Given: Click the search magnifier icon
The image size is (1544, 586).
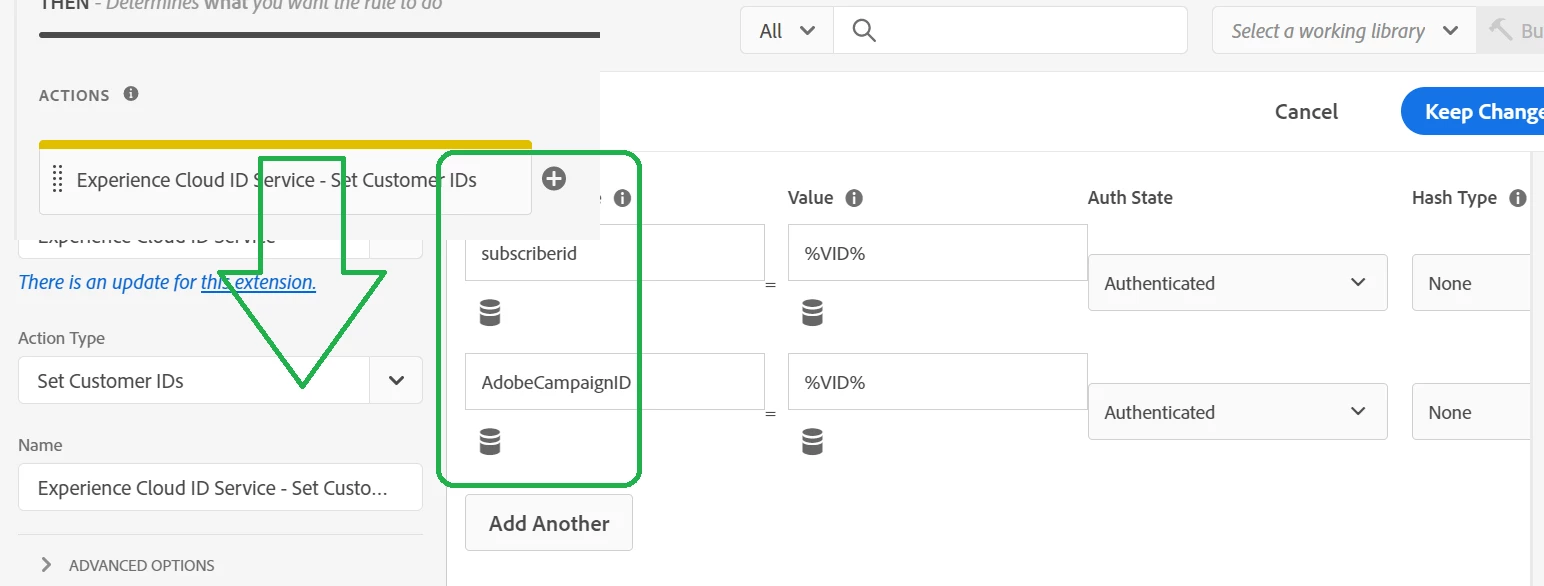Looking at the screenshot, I should click(x=865, y=31).
